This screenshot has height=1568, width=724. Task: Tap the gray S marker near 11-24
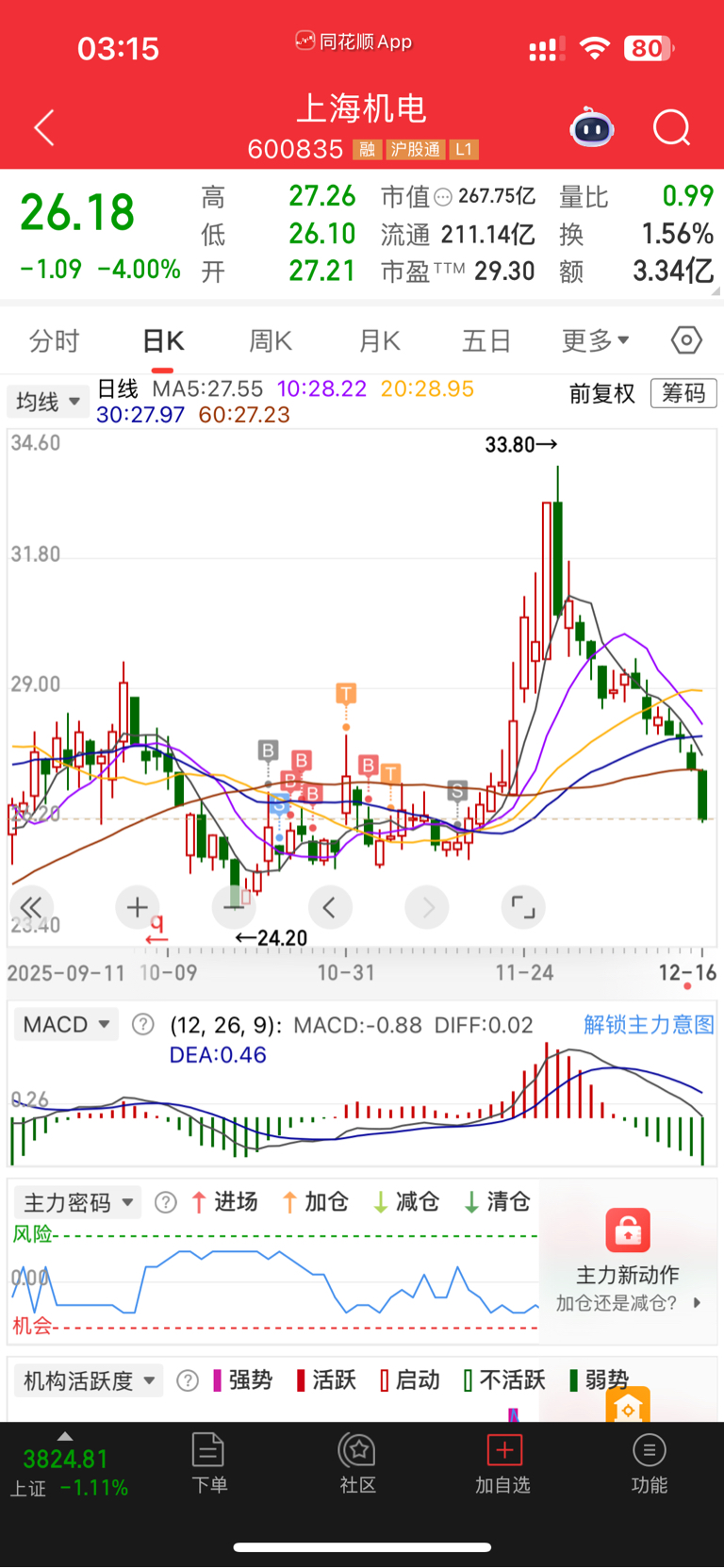click(457, 790)
